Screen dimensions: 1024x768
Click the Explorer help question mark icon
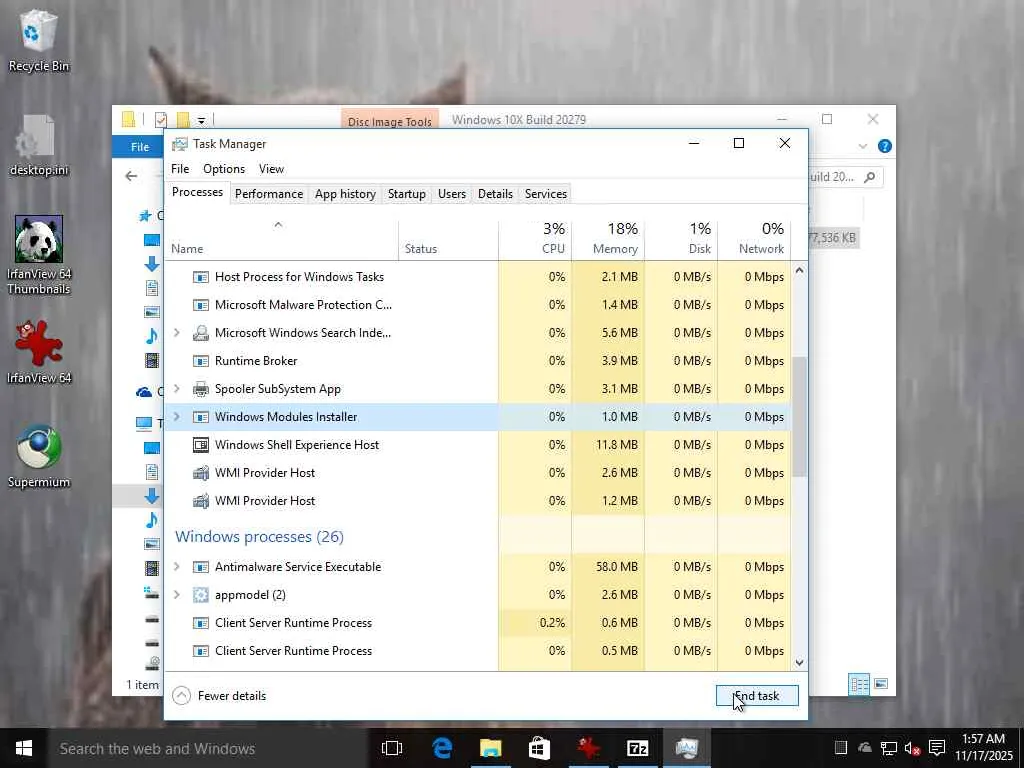click(885, 146)
